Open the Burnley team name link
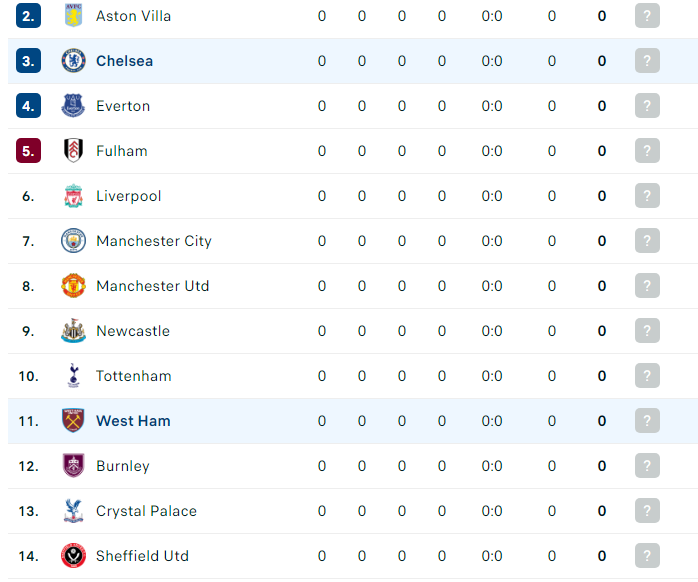Image resolution: width=698 pixels, height=582 pixels. click(123, 466)
